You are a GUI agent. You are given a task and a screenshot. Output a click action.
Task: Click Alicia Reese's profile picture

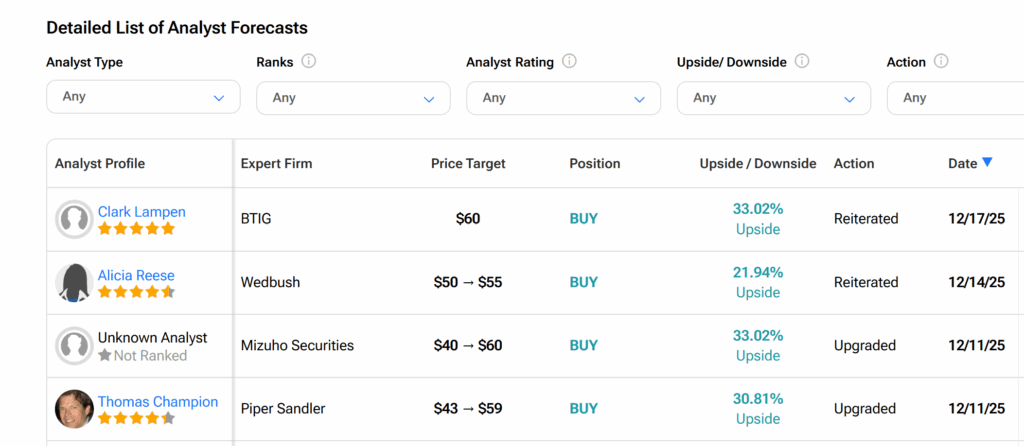point(74,283)
